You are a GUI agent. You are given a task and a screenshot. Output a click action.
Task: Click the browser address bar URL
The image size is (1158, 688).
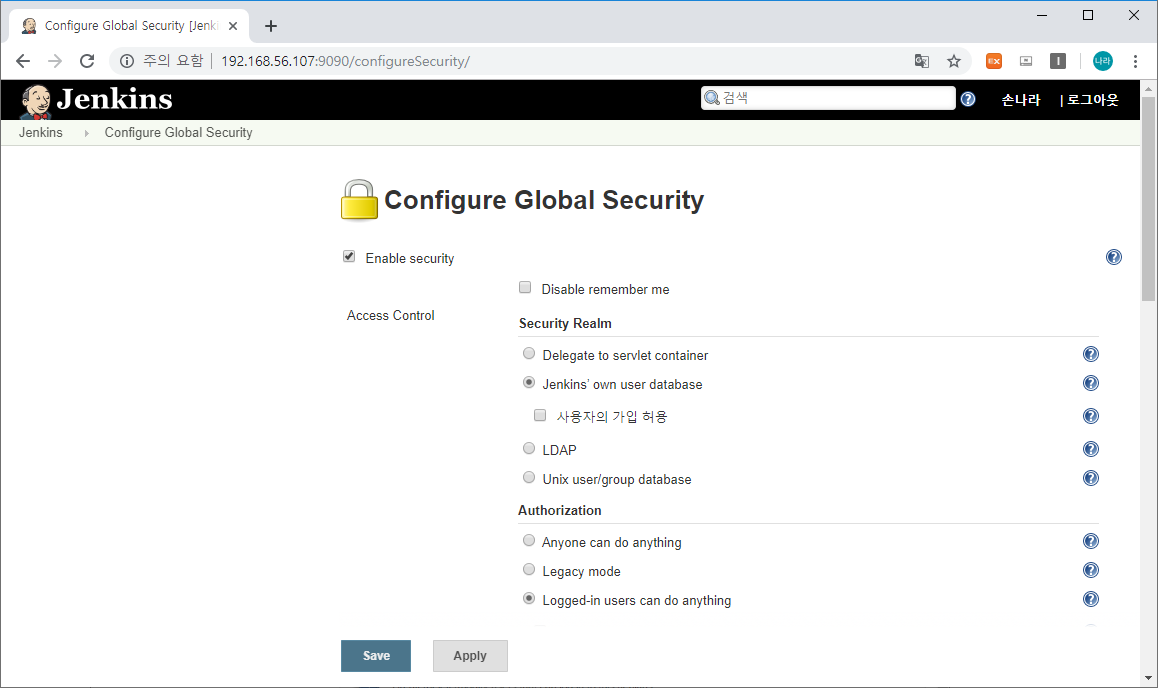[x=345, y=61]
